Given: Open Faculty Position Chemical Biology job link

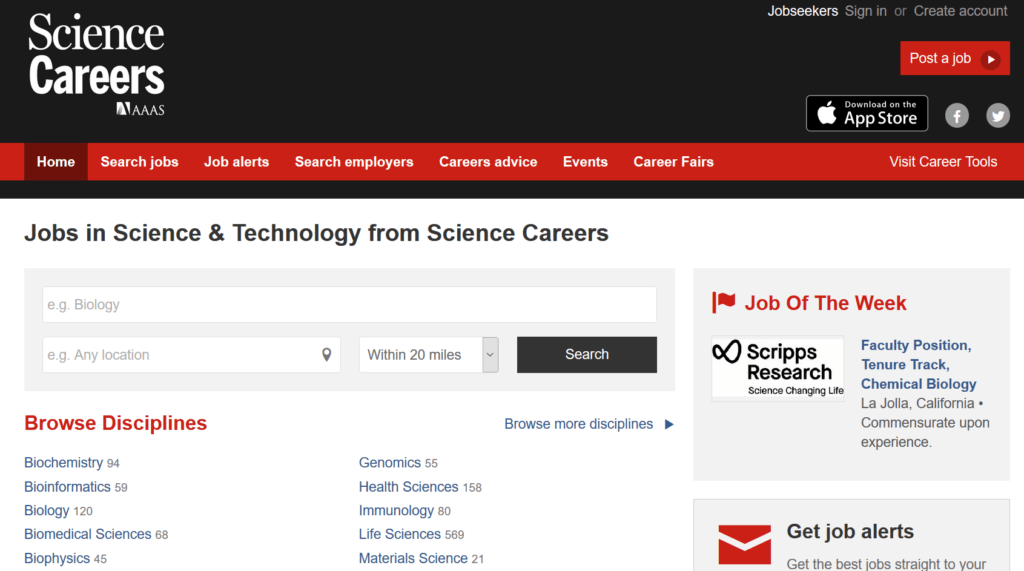Looking at the screenshot, I should (x=919, y=365).
